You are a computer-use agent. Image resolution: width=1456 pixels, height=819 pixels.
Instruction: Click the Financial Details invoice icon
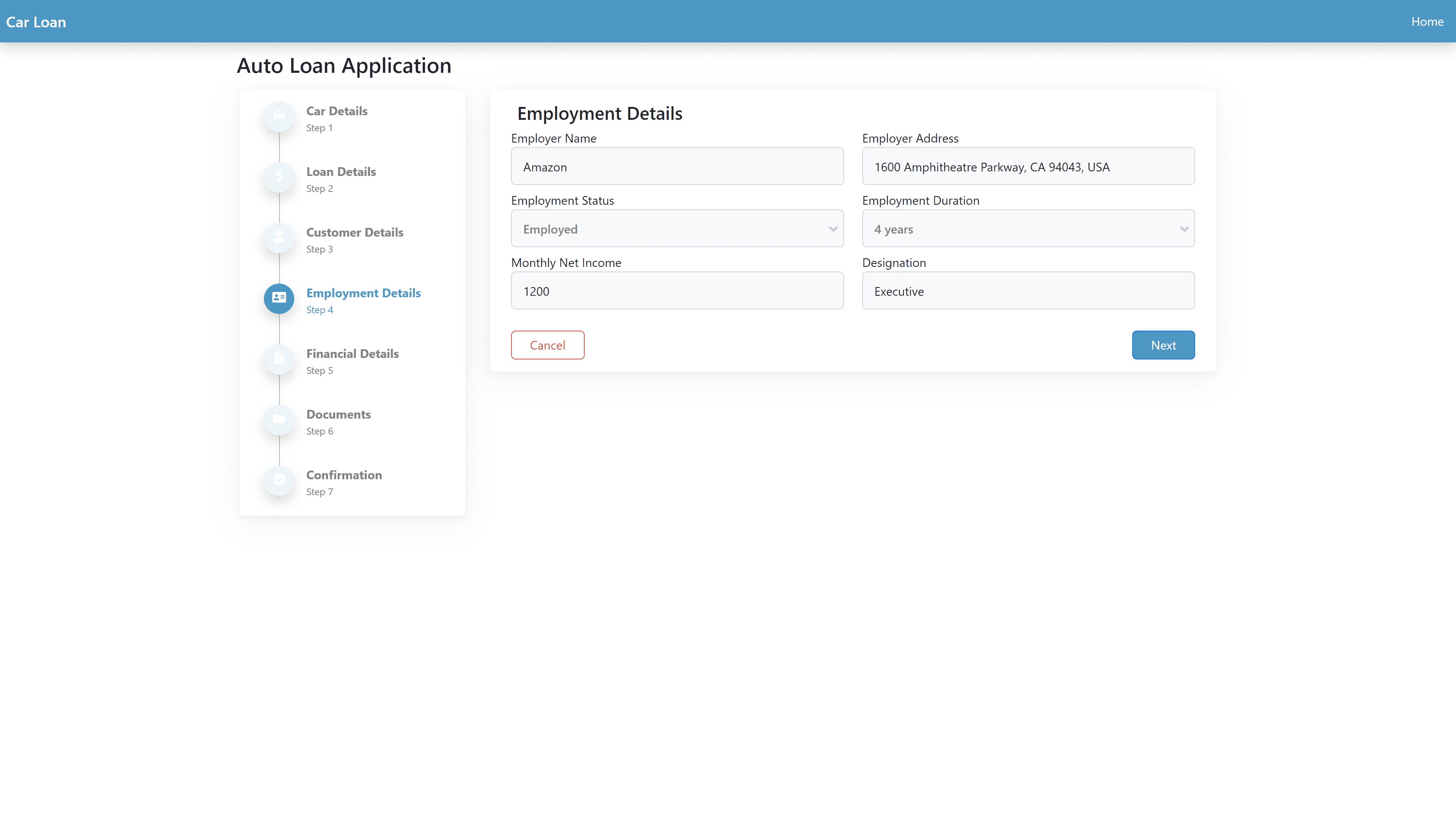point(279,359)
